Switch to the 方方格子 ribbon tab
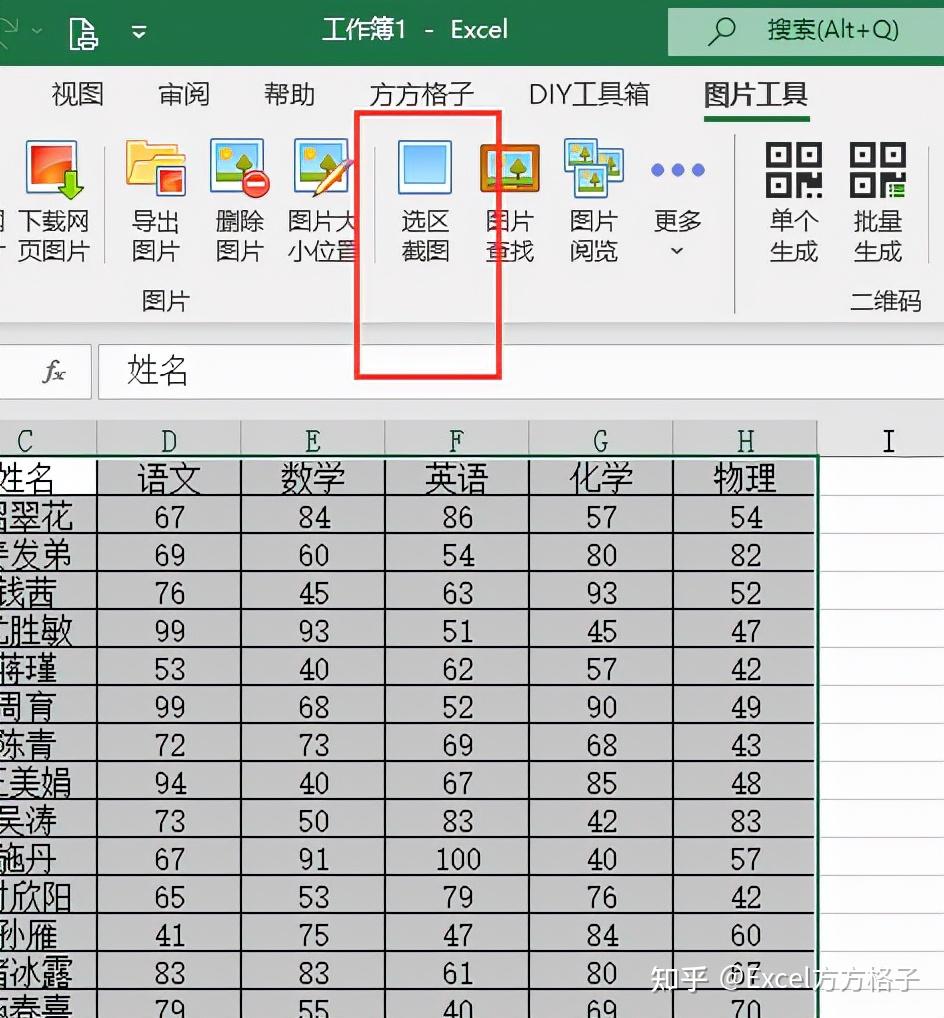The image size is (944, 1018). (419, 94)
